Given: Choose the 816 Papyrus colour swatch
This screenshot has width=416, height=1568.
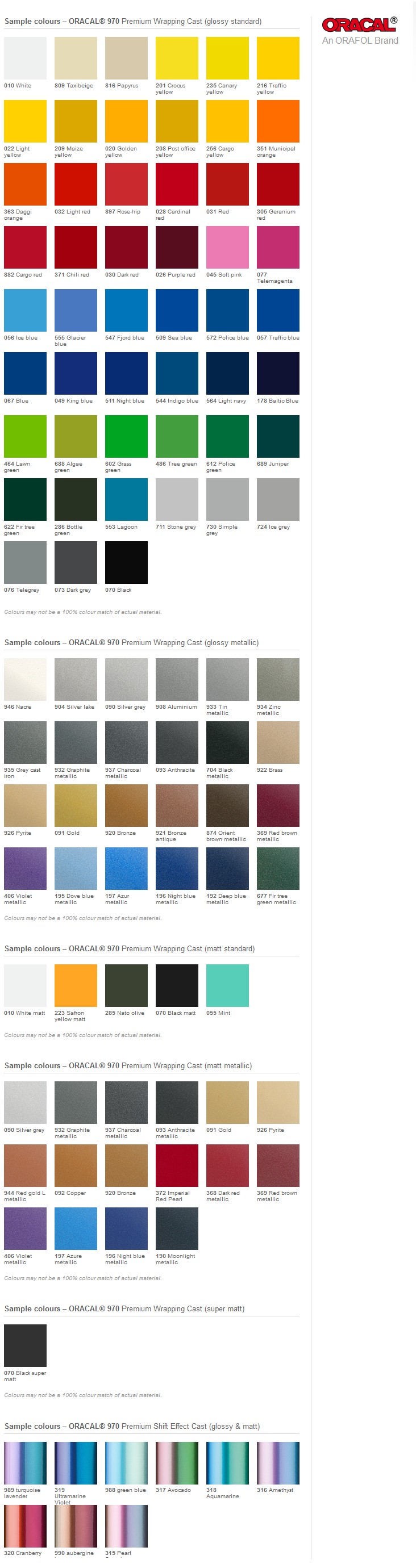Looking at the screenshot, I should point(126,58).
